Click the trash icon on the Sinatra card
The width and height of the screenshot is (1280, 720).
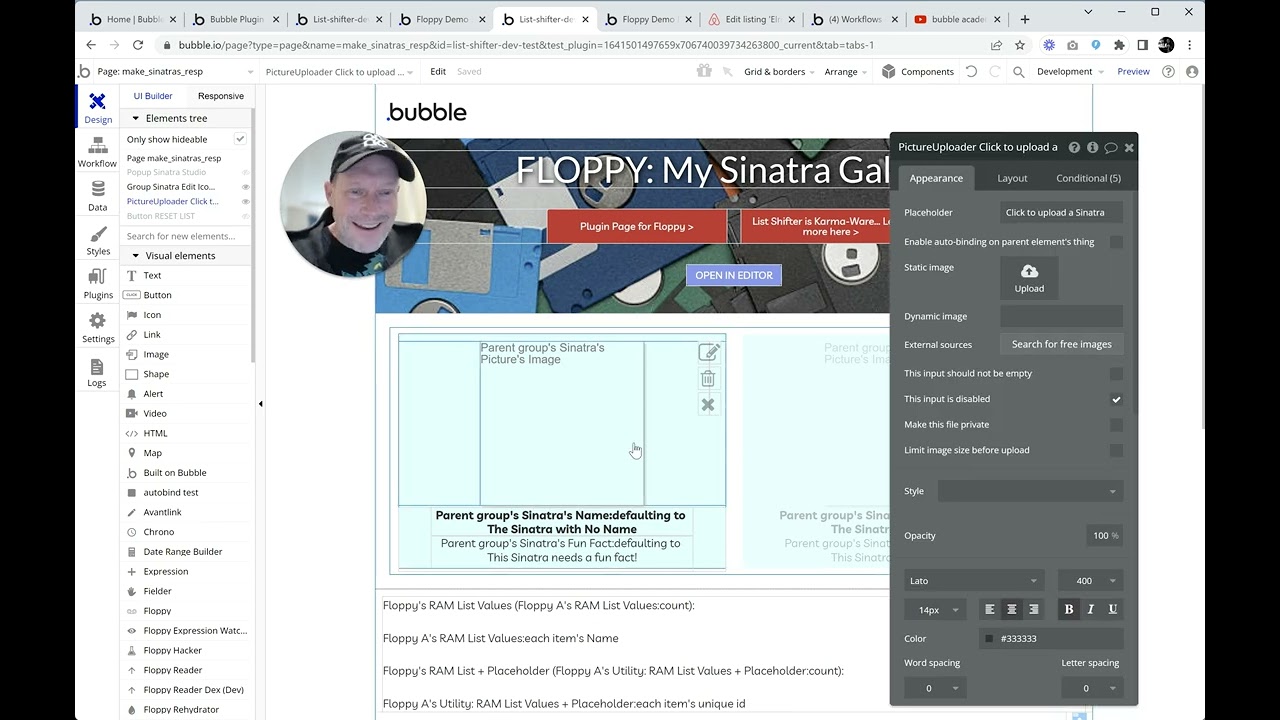point(708,378)
